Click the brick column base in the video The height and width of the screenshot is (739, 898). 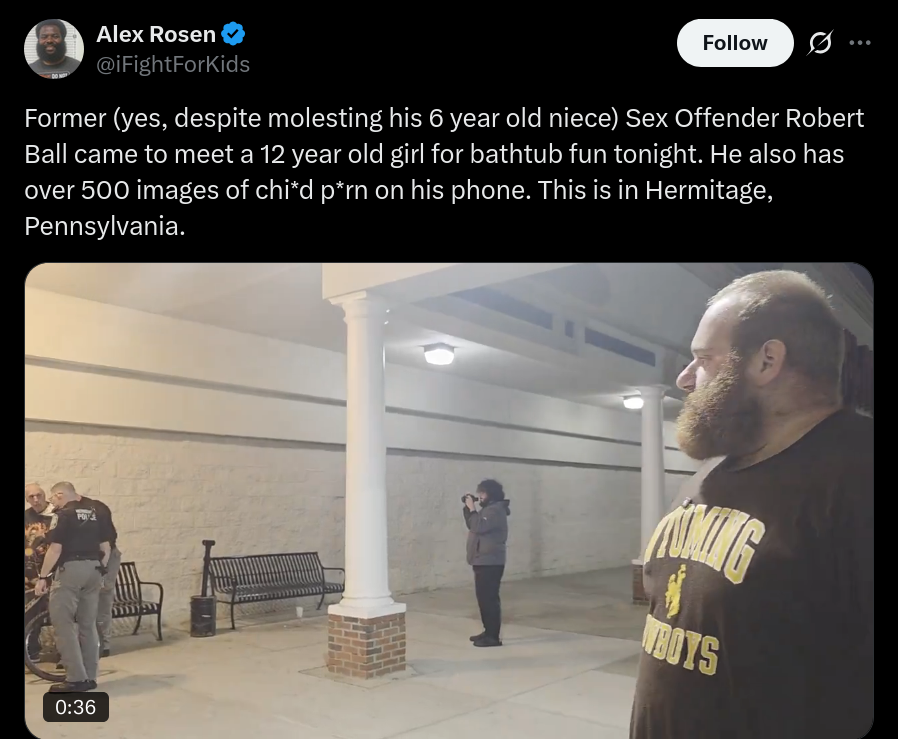tap(367, 642)
